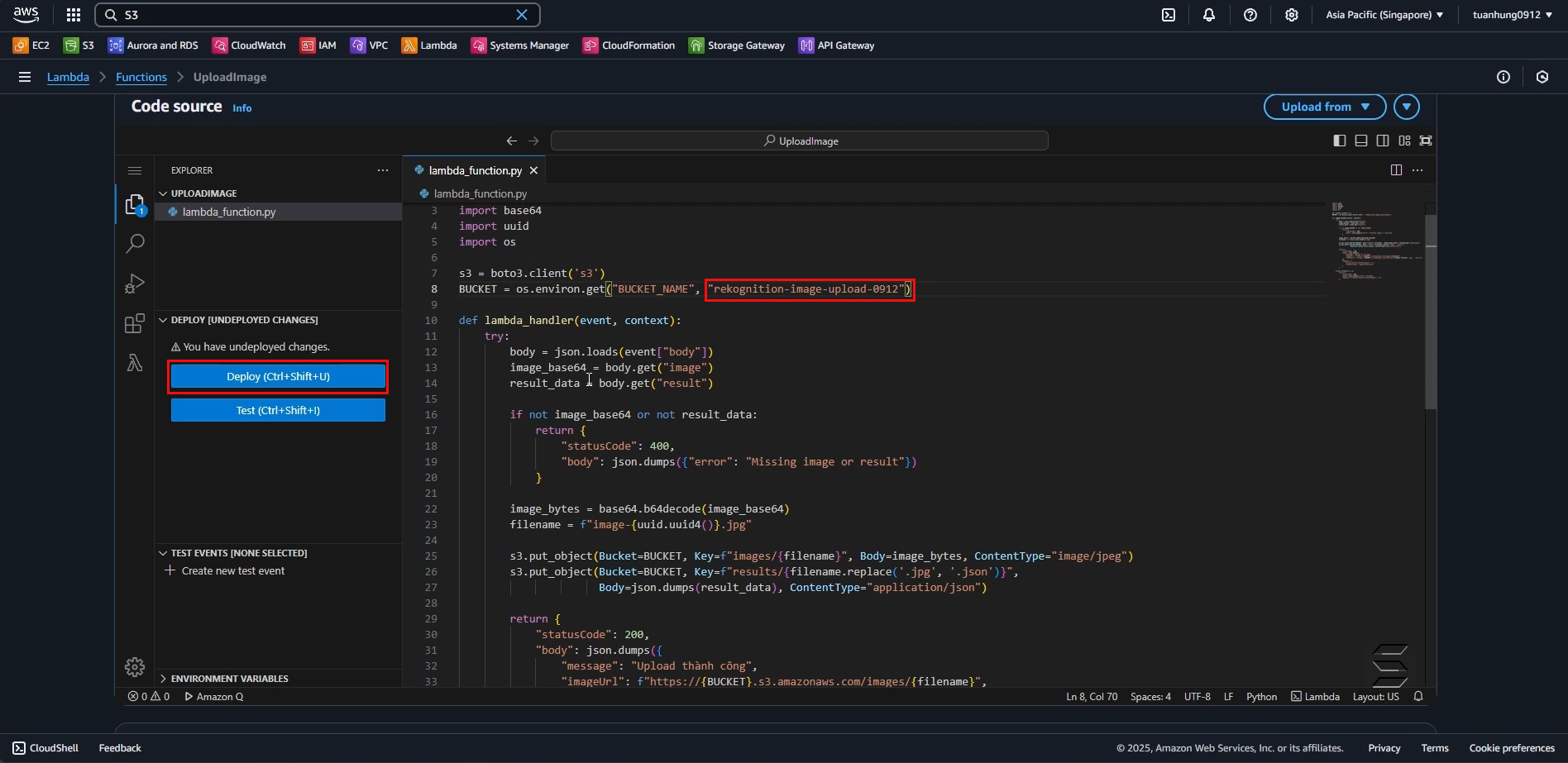Open the Extensions view in activity bar

click(135, 323)
